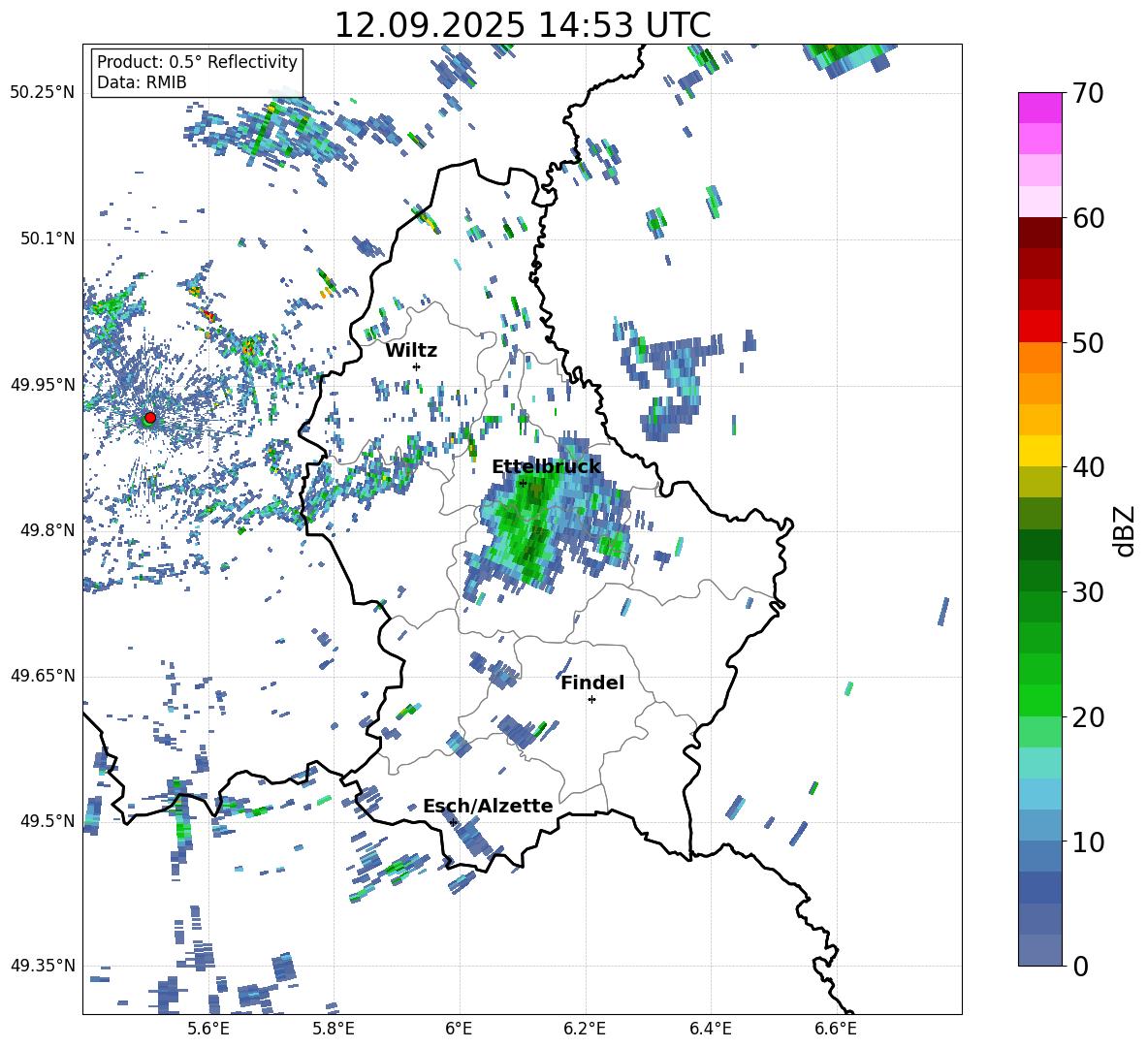Click the yellow colorbar segment at 40
The image size is (1148, 1048).
pyautogui.click(x=1040, y=451)
